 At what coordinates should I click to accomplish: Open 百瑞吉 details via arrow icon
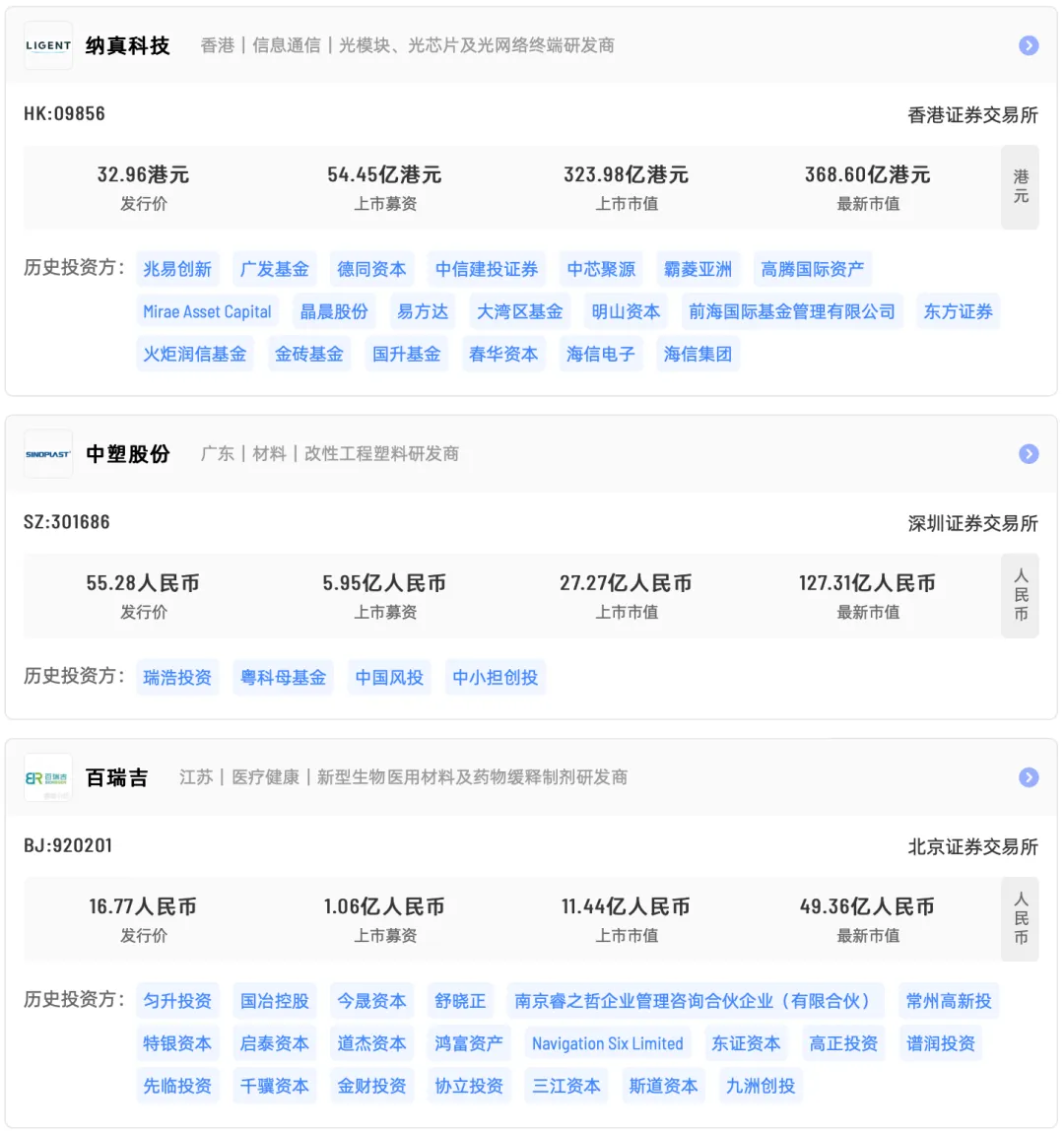1029,777
